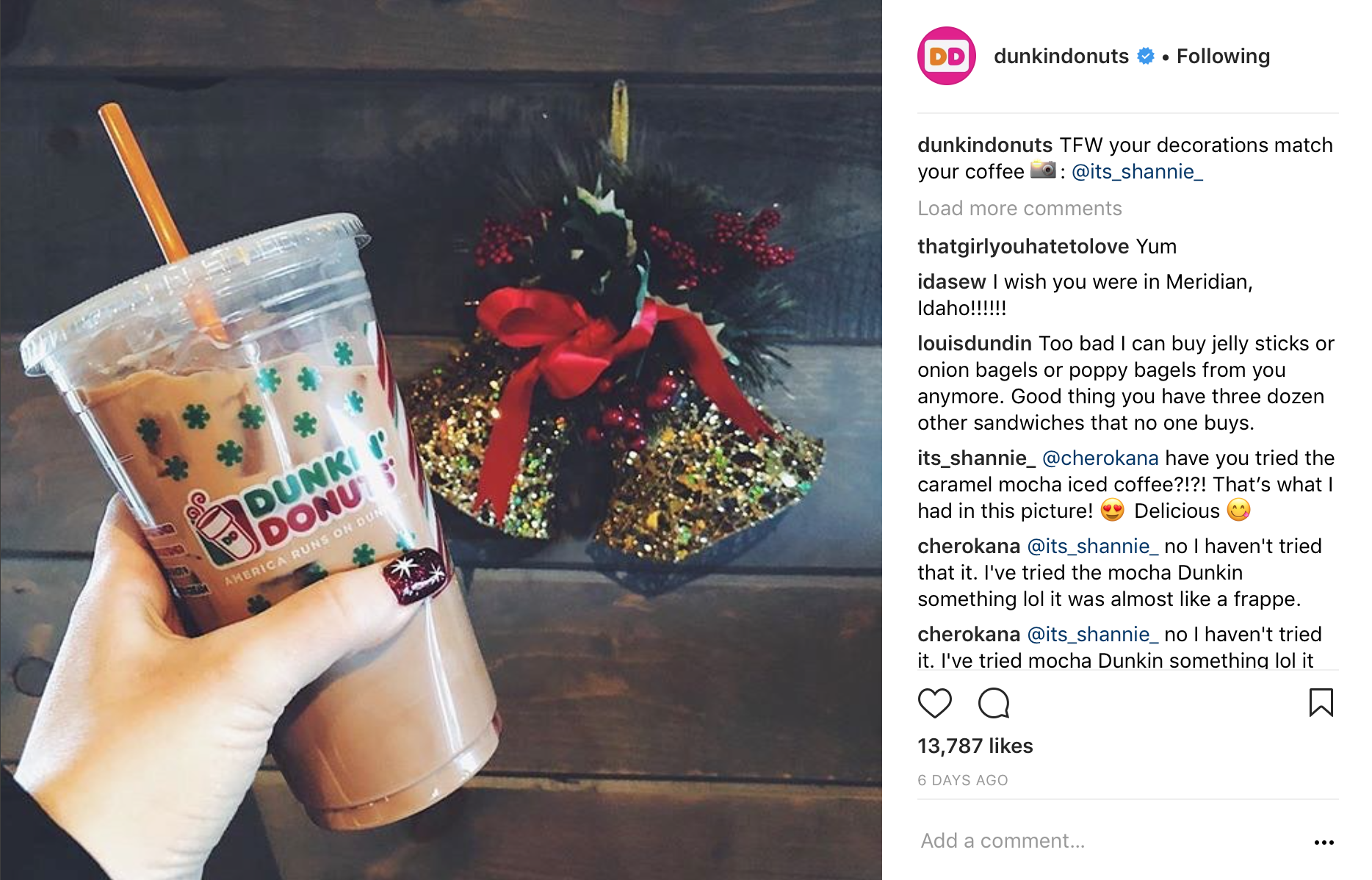Save post with the bookmark icon
1372x880 pixels.
pyautogui.click(x=1321, y=702)
